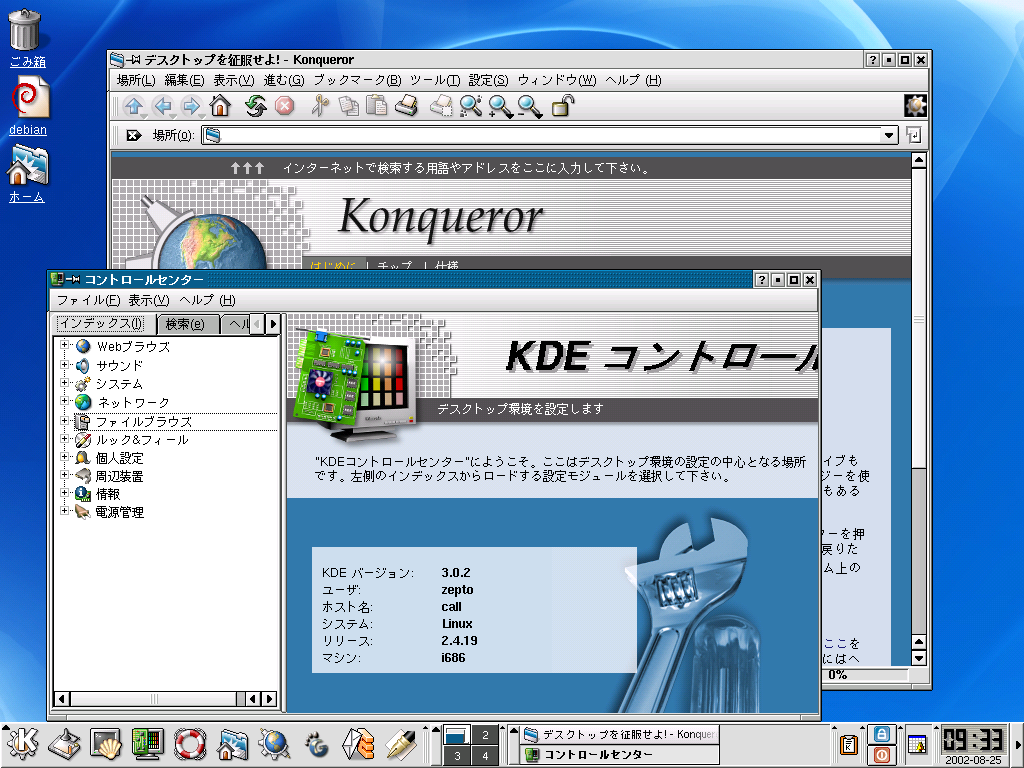Open Control Center from the panel icon
Screen dimensions: 1024x768
(x=148, y=744)
